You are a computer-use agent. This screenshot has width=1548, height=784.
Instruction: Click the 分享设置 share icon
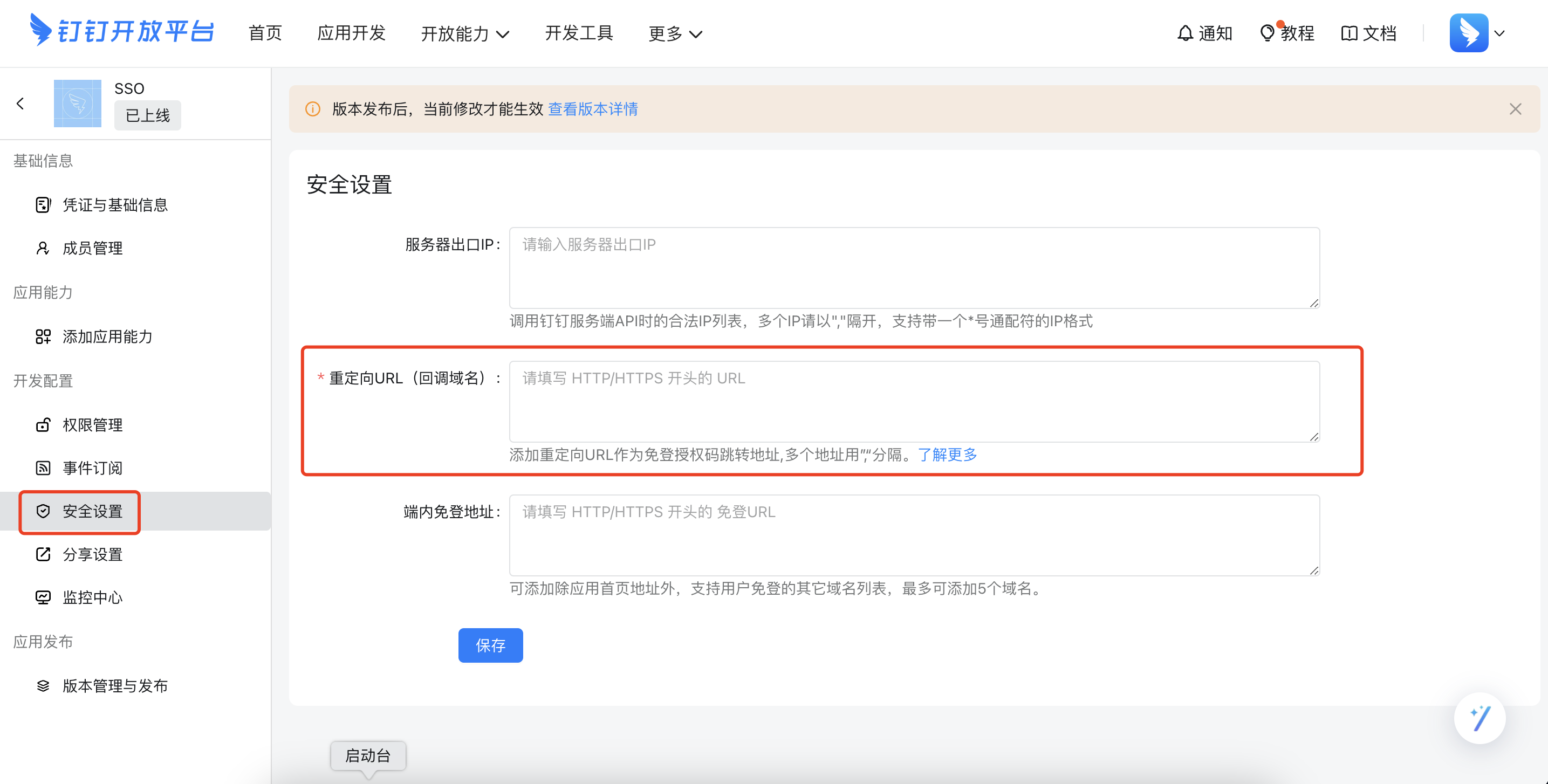(x=43, y=554)
